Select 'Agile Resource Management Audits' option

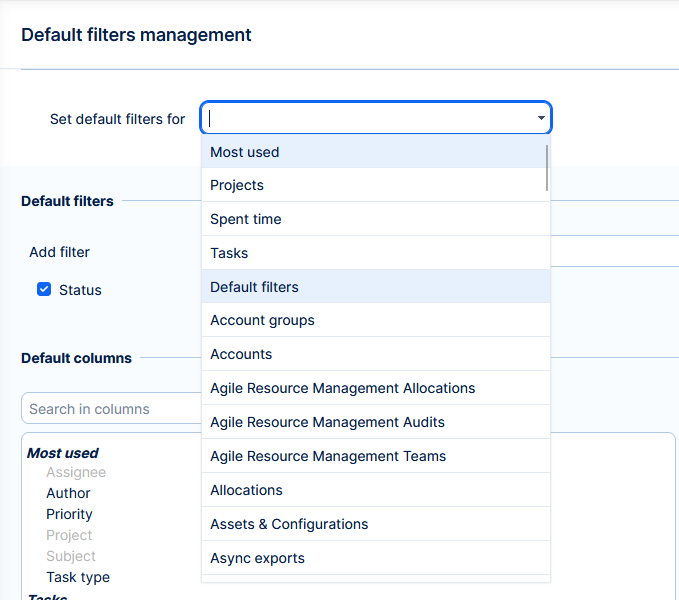(374, 422)
